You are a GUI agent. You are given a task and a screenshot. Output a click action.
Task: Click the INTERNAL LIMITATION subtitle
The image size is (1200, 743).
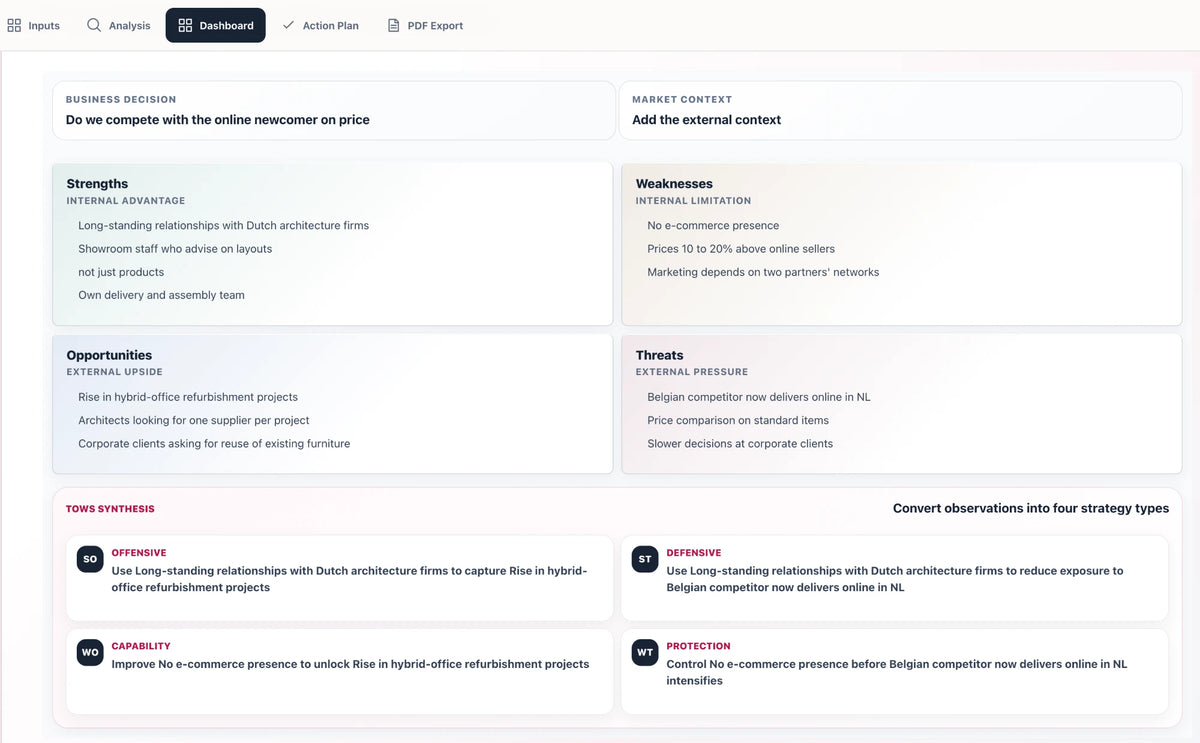pos(693,201)
